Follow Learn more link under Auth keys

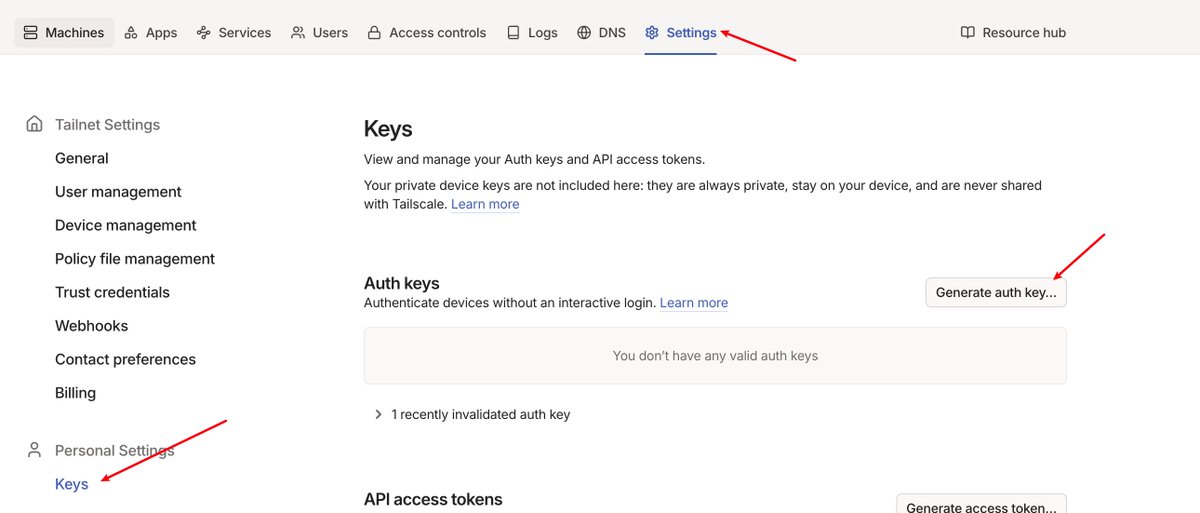click(x=694, y=303)
